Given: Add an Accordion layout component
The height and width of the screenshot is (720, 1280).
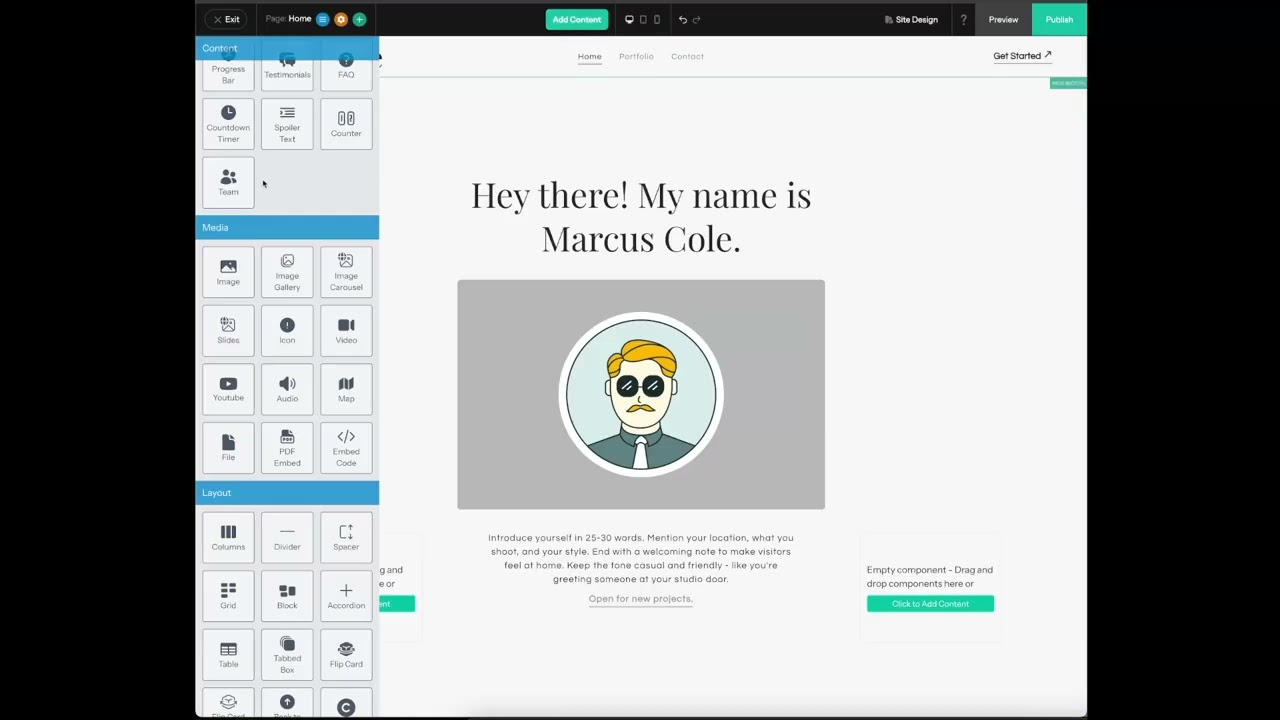Looking at the screenshot, I should [x=346, y=596].
